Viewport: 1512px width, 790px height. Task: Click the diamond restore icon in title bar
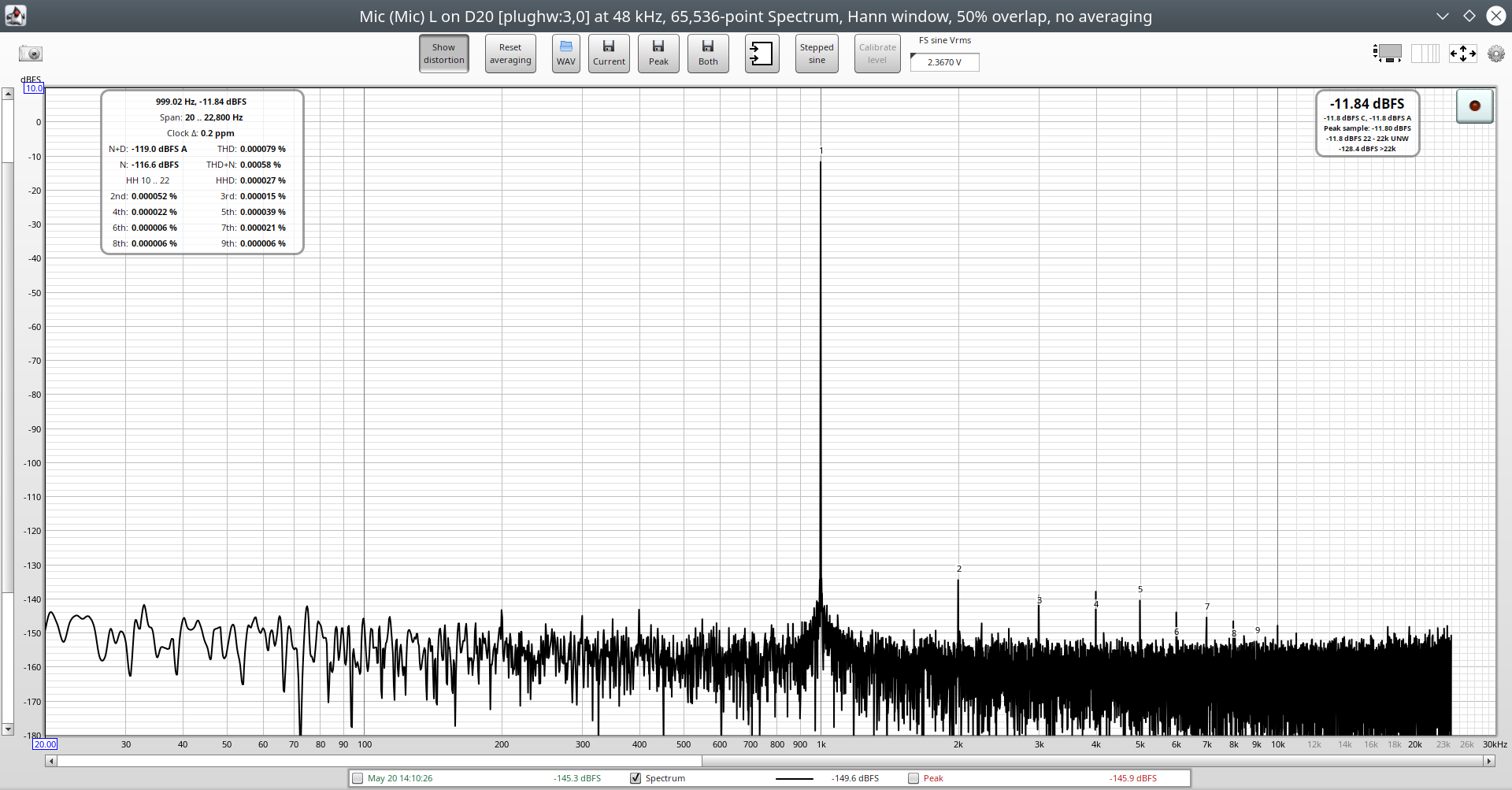1469,16
